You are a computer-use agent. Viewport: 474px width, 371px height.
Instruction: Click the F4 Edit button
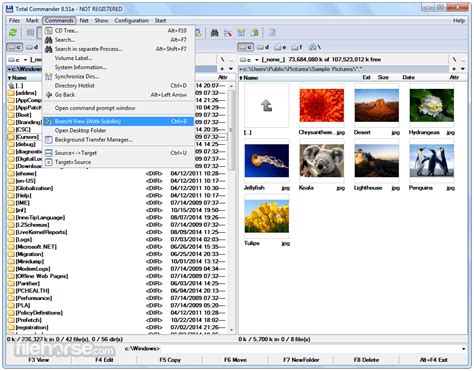pos(104,360)
